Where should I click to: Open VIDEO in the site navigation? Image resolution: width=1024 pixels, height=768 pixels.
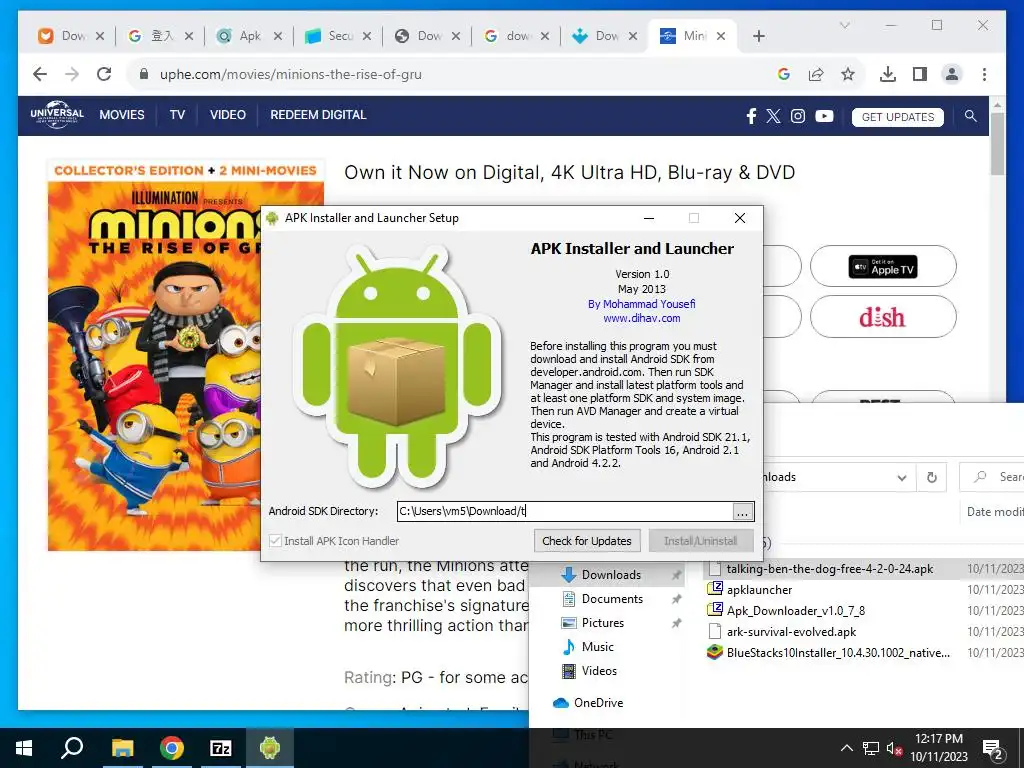pos(227,115)
